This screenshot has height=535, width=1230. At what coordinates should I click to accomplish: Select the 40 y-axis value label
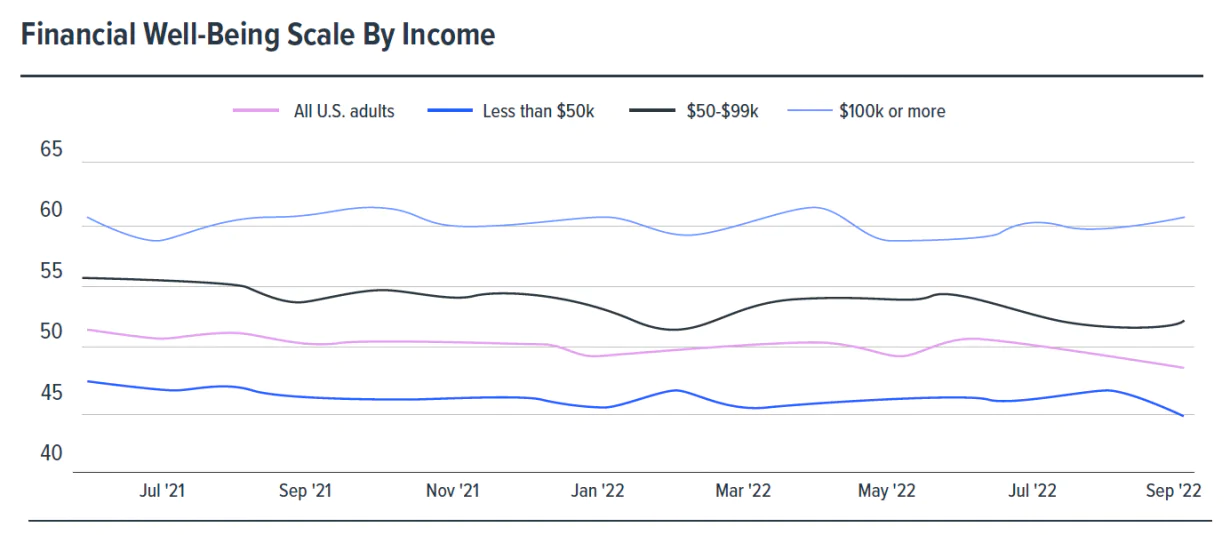[51, 454]
